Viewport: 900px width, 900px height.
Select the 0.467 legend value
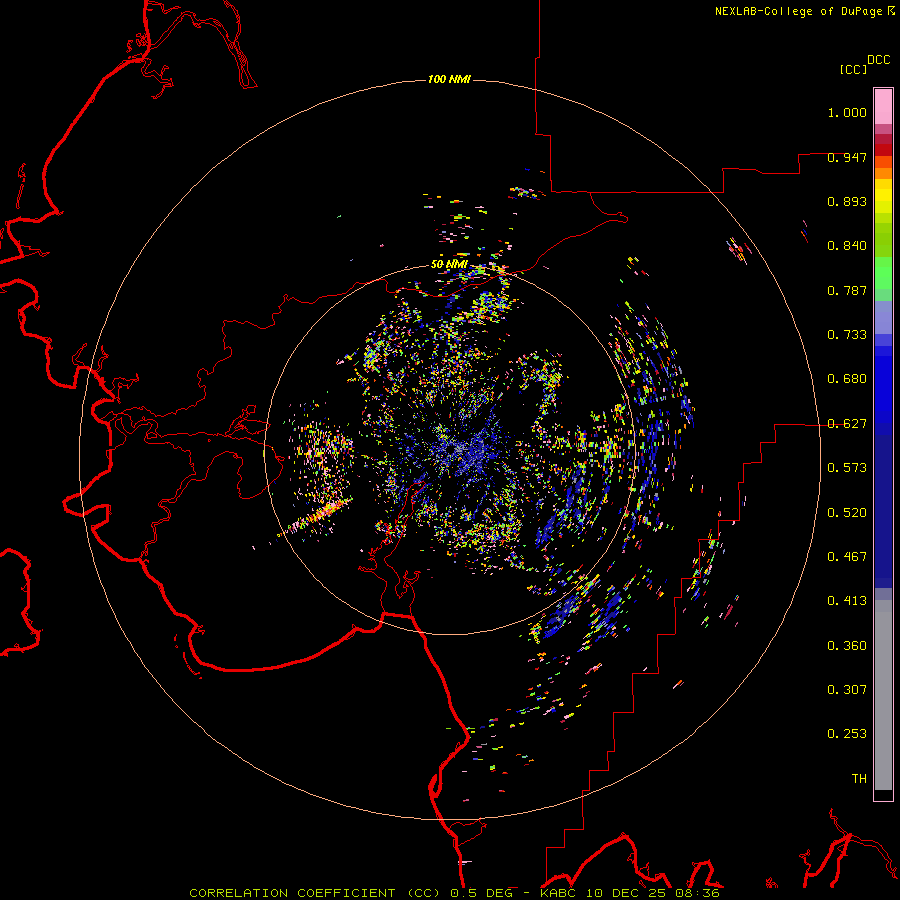[847, 557]
